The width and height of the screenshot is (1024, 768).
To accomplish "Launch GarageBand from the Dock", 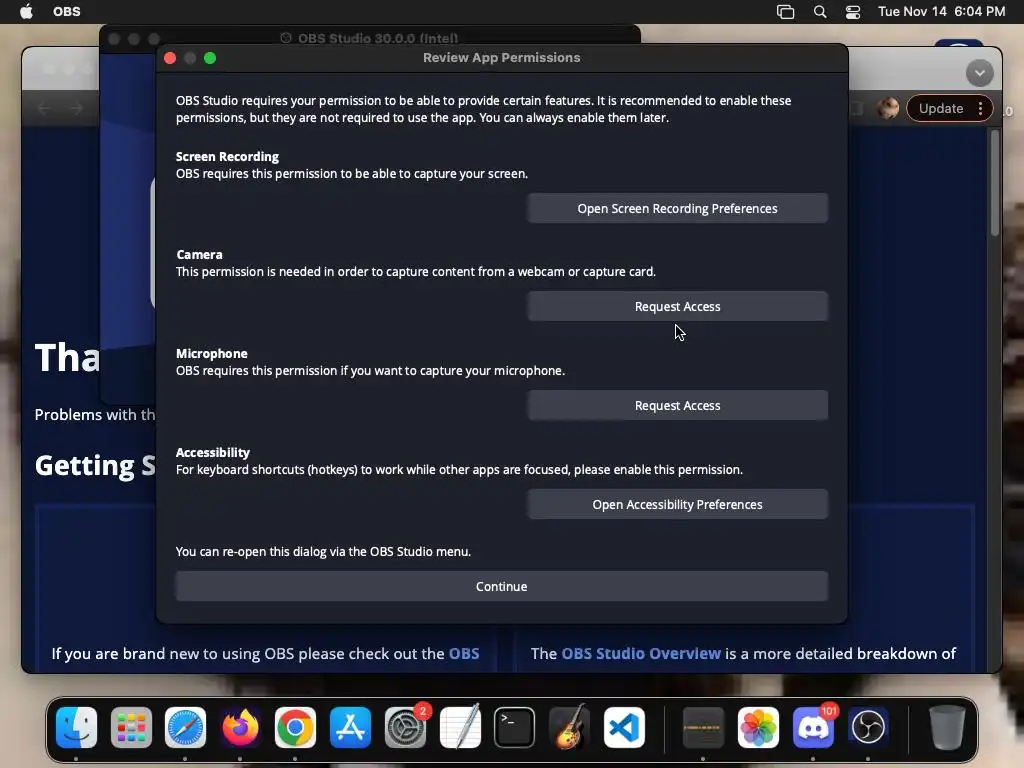I will point(569,727).
